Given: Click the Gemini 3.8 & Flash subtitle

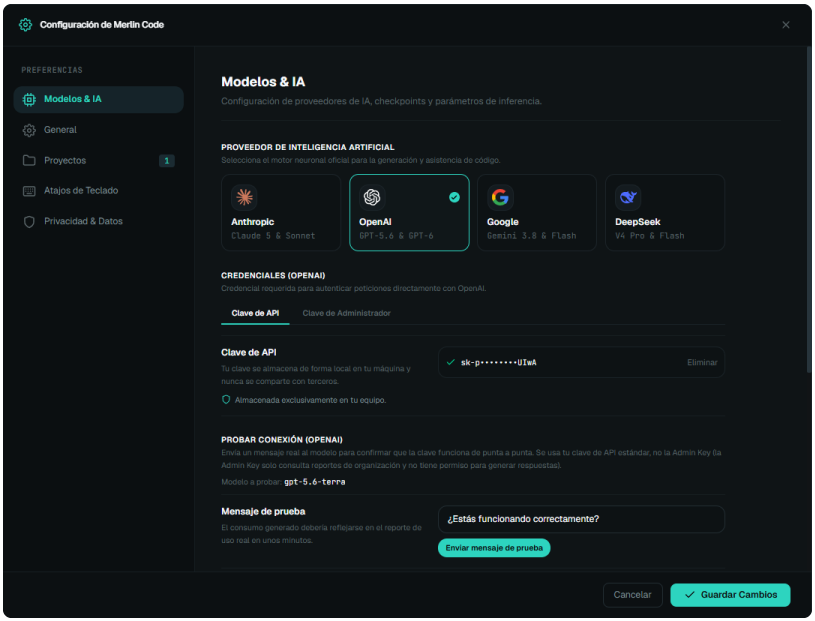Looking at the screenshot, I should tap(531, 236).
